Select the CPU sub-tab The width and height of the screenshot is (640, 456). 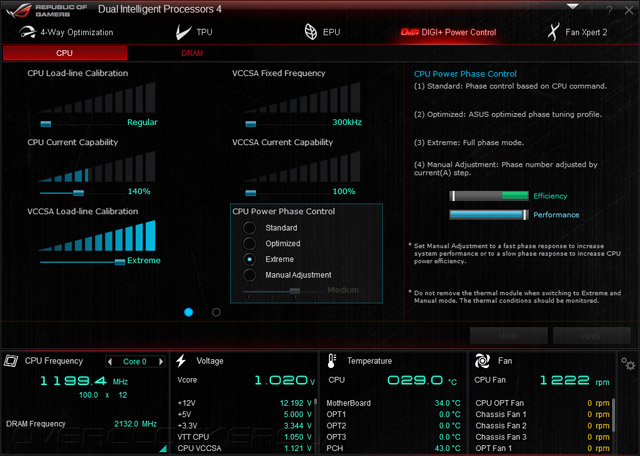65,53
